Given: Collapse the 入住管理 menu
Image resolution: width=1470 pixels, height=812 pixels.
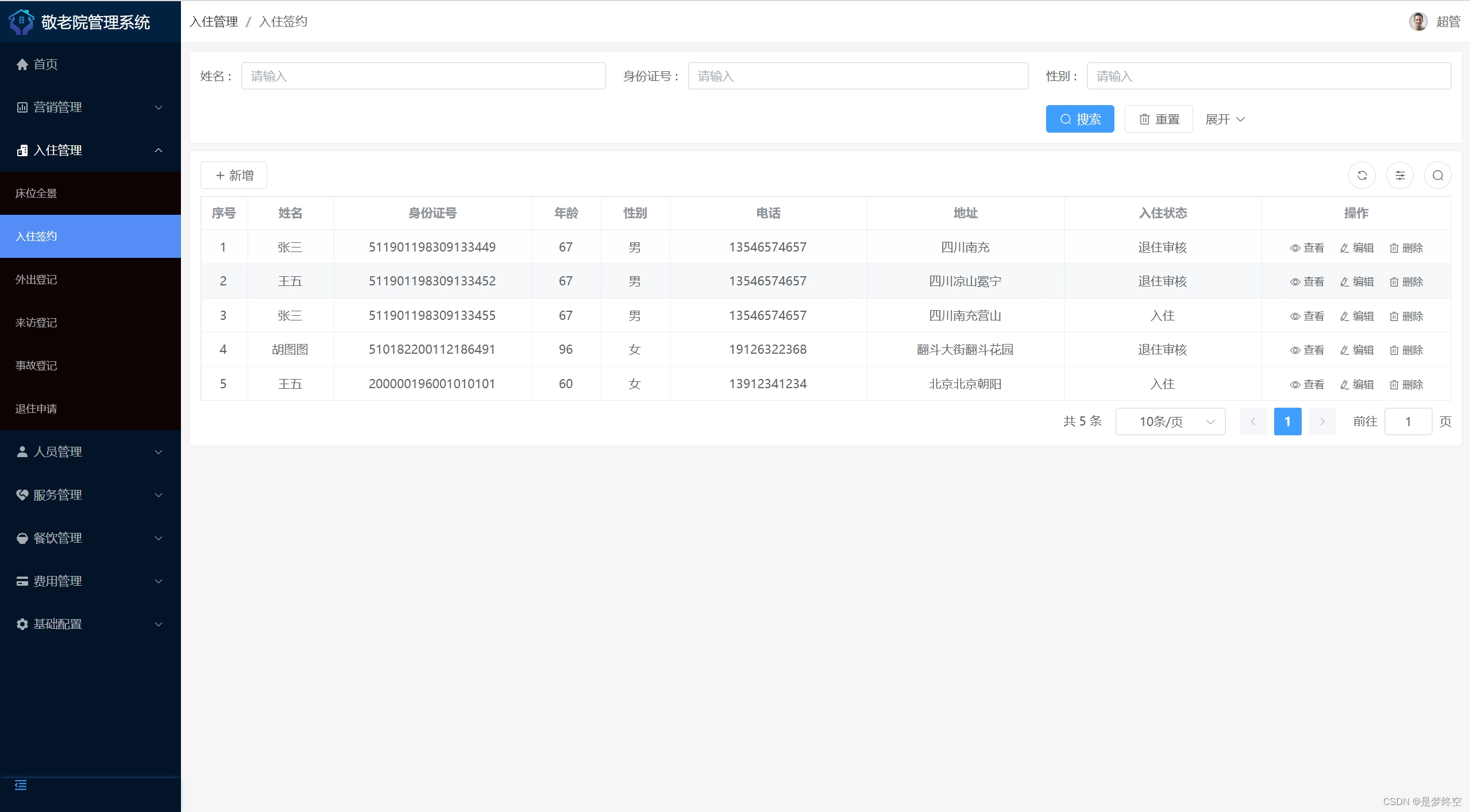Looking at the screenshot, I should tap(90, 150).
